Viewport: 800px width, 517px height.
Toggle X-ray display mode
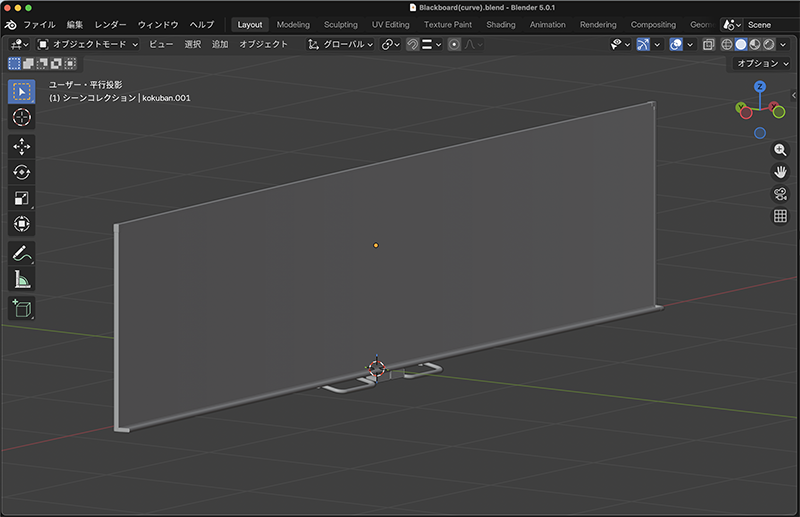pos(708,44)
